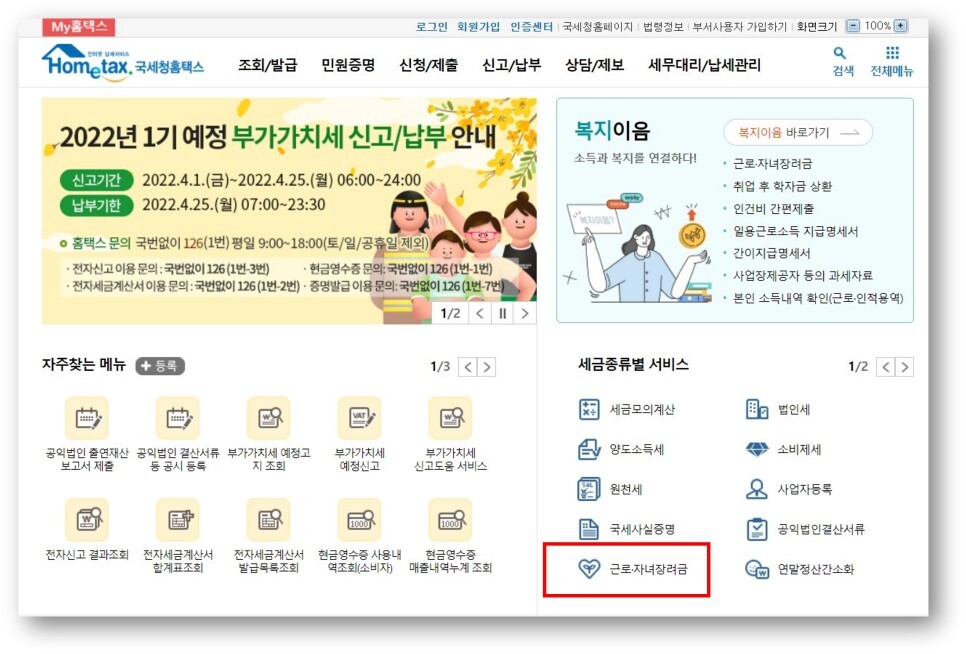Image resolution: width=966 pixels, height=654 pixels.
Task: Open 현금영수증 매출내역누계 조회 icon
Action: point(450,520)
